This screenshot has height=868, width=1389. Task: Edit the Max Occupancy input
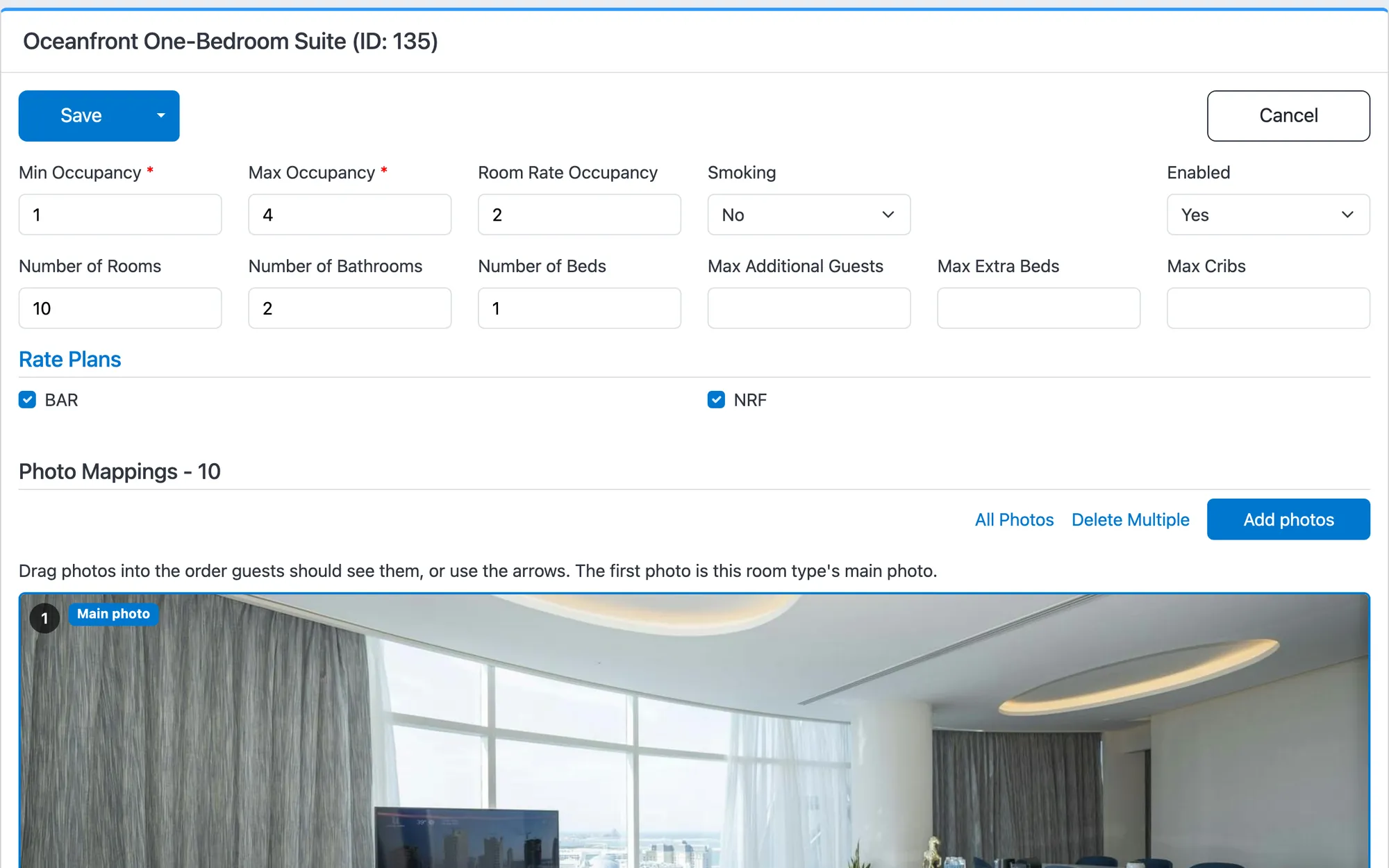coord(350,215)
